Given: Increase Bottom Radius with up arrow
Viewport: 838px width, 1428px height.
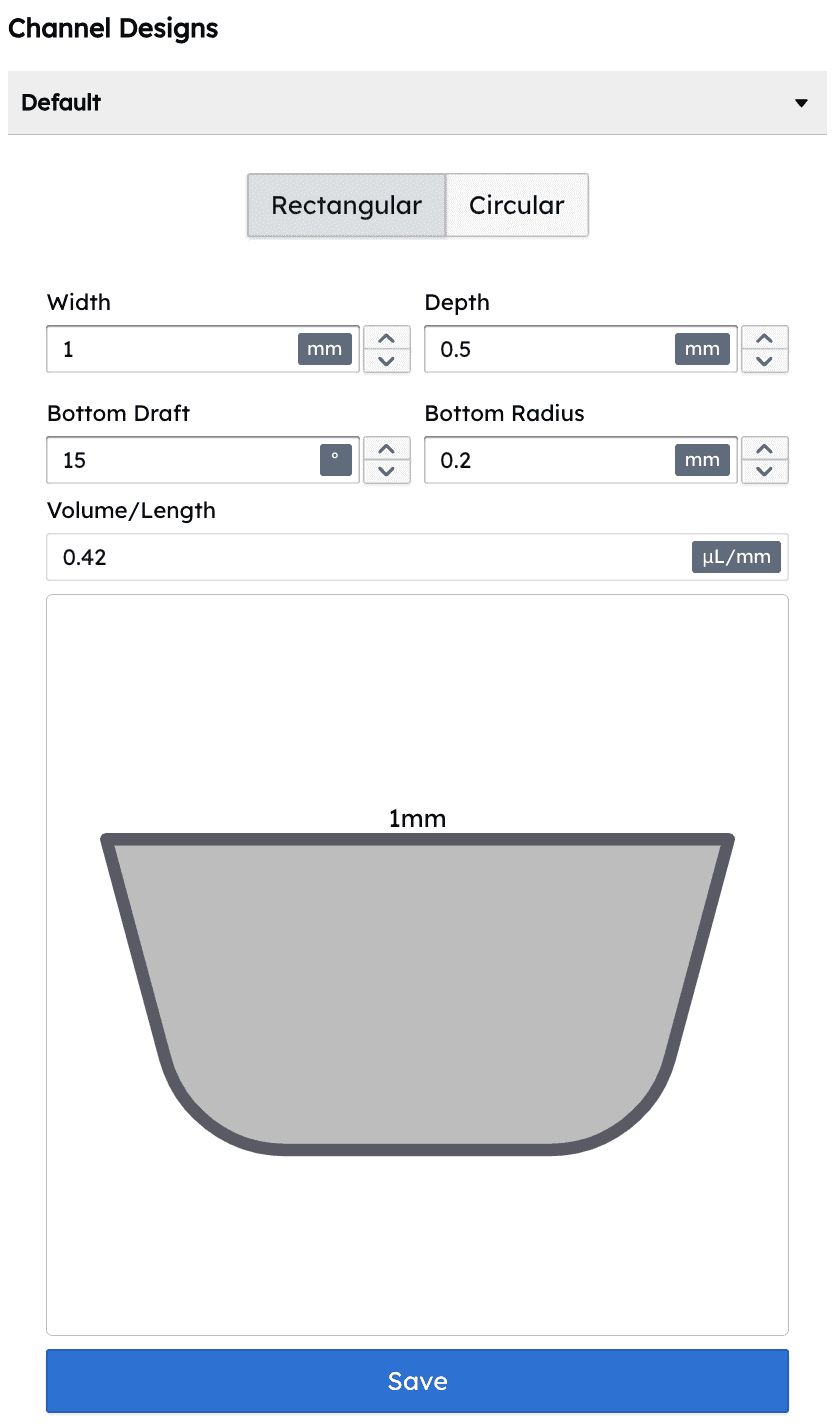Looking at the screenshot, I should 765,449.
